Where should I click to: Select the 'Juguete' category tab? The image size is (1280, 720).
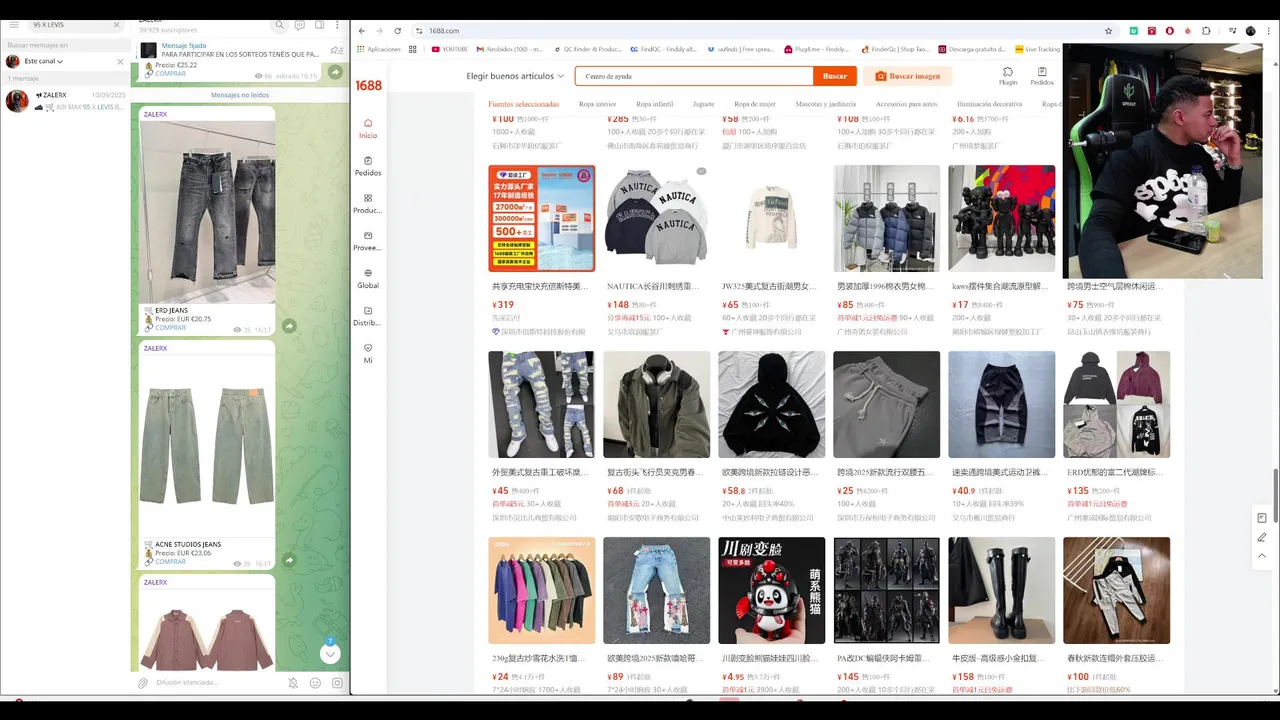click(704, 104)
